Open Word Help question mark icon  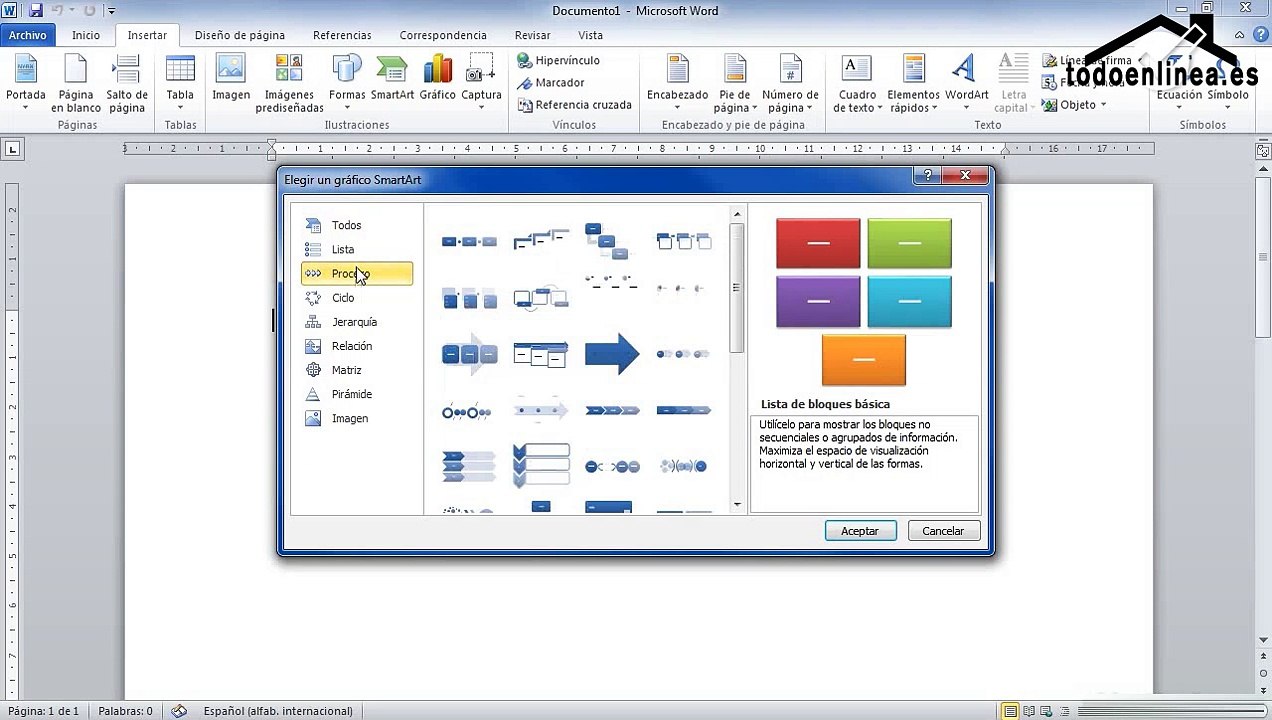pos(1261,35)
